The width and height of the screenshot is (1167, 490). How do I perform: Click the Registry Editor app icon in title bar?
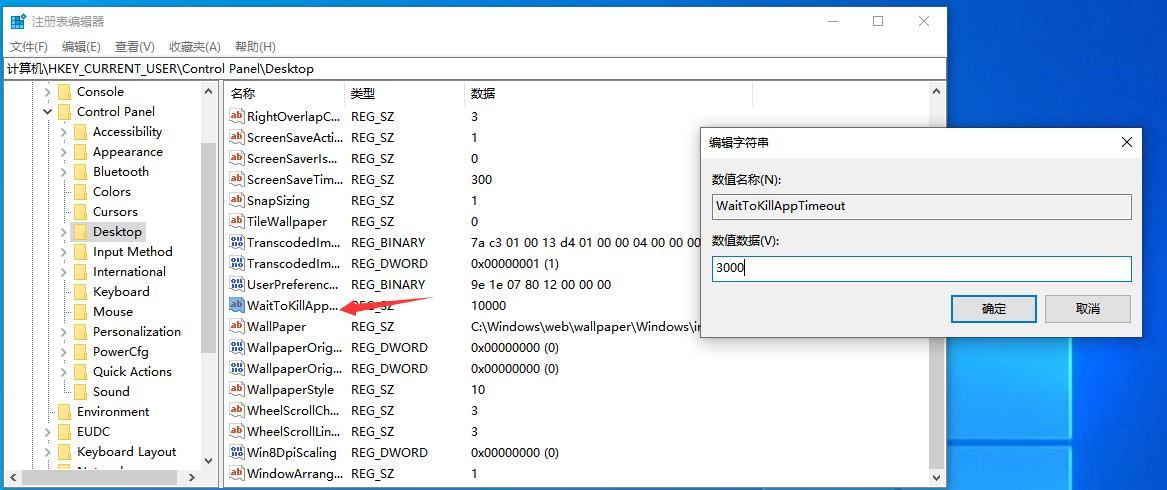(17, 21)
